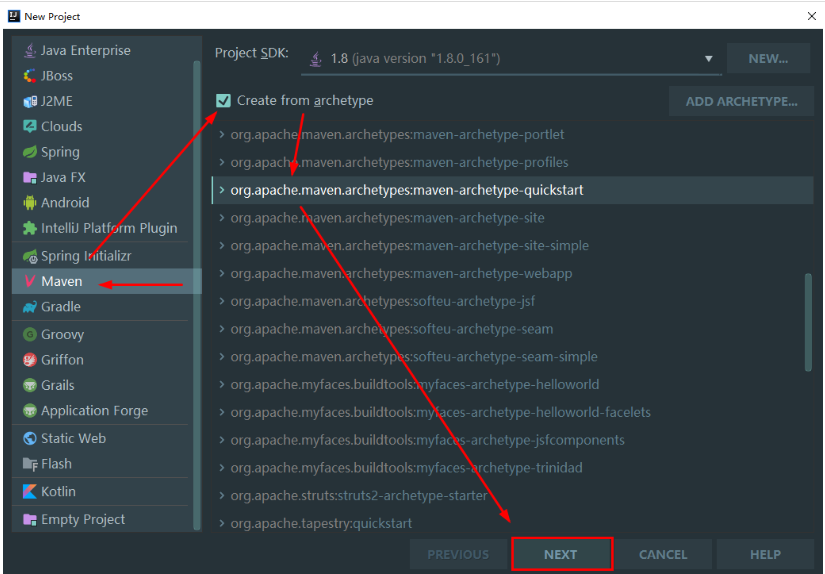Viewport: 825px width, 574px height.
Task: Expand softeu-archetype-seam node arrow
Action: 222,329
